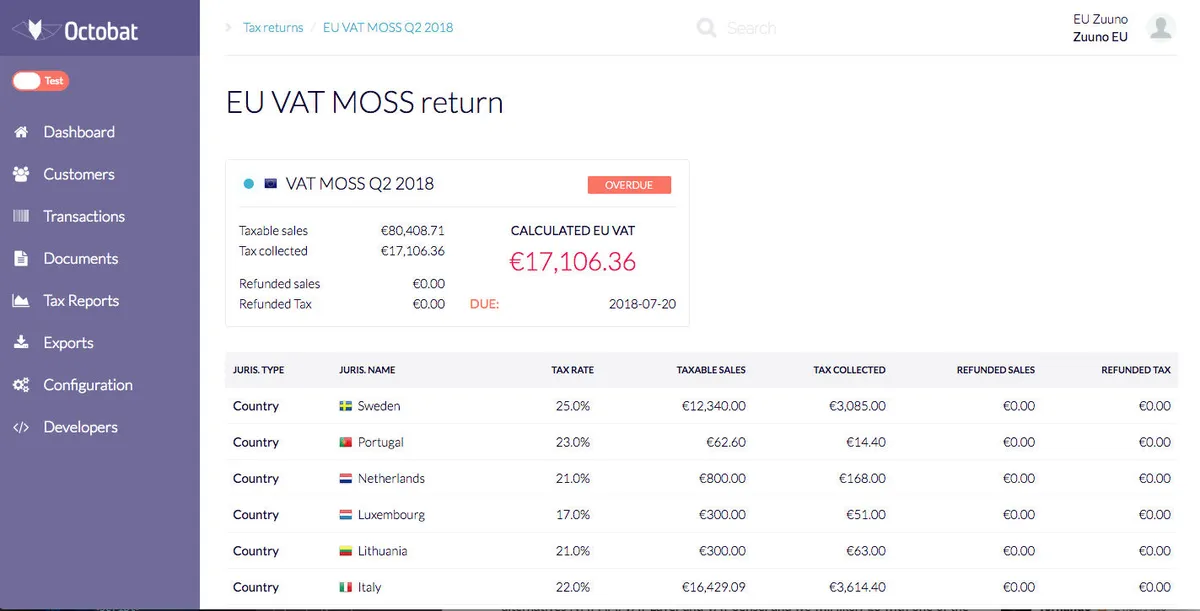The width and height of the screenshot is (1200, 611).
Task: Click the Transactions barcode icon
Action: [21, 216]
